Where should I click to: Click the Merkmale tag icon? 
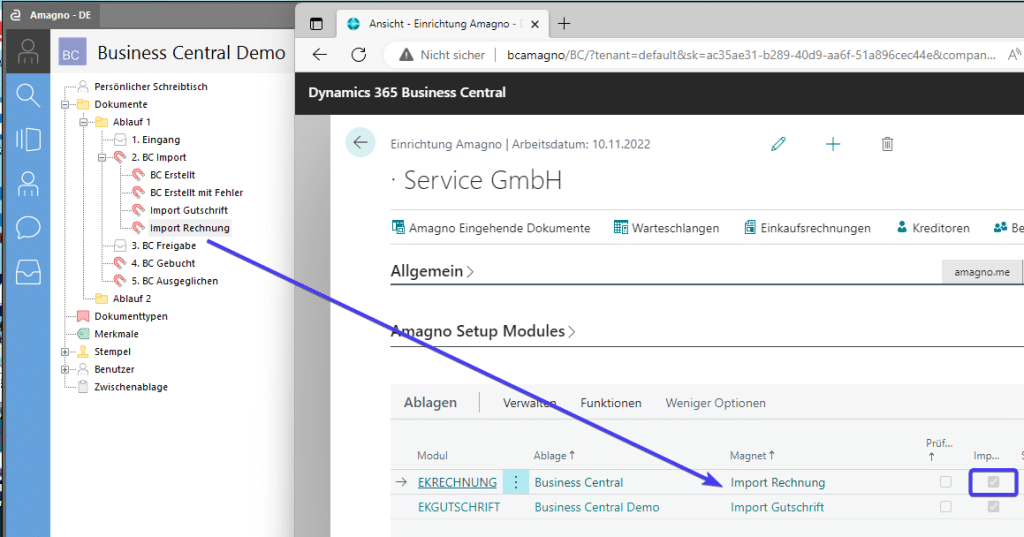pyautogui.click(x=83, y=334)
